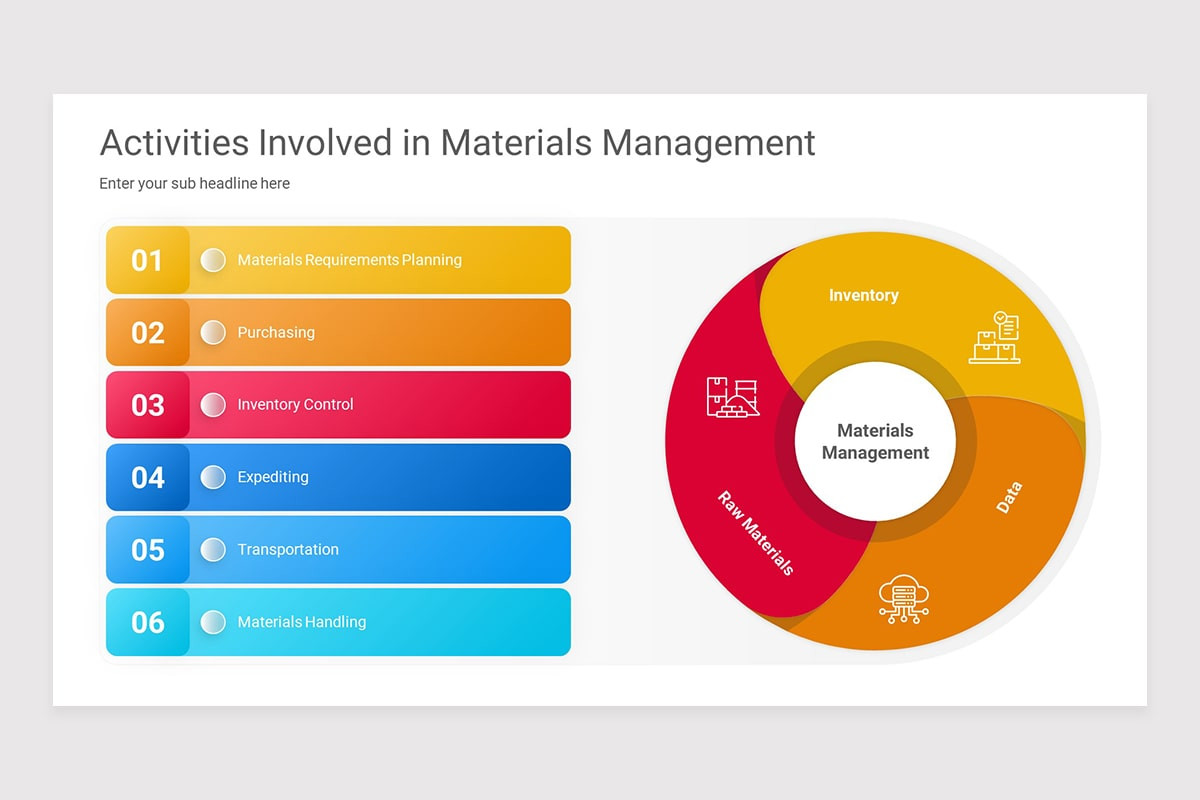
Task: Click the inventory boxes with checklist icon
Action: click(x=997, y=338)
